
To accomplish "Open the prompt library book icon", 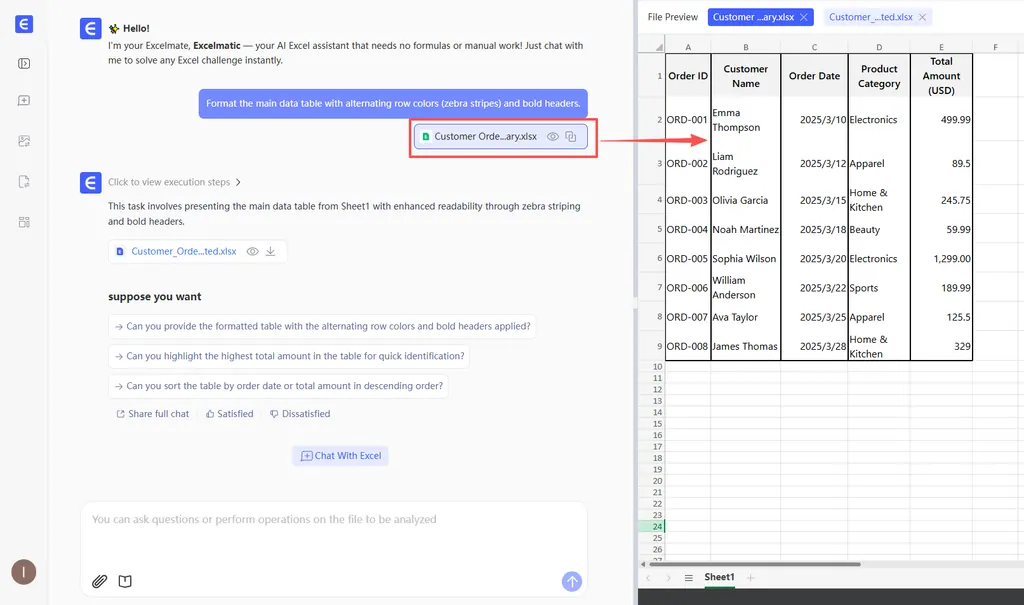I will (125, 581).
